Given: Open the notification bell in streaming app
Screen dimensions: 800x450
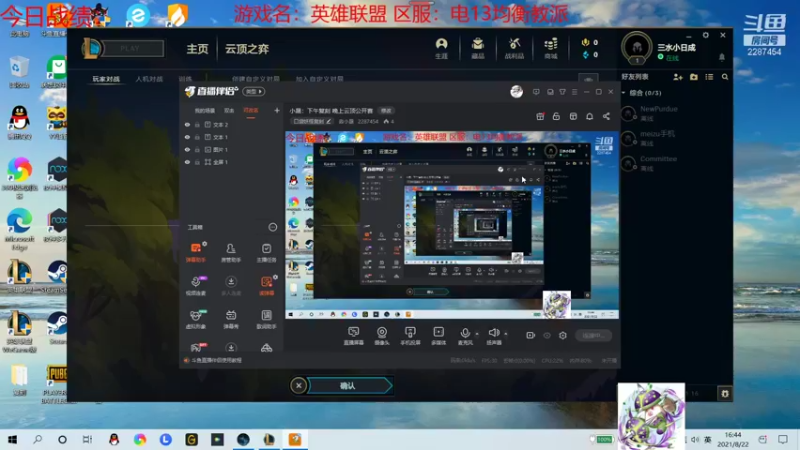Looking at the screenshot, I should [589, 116].
